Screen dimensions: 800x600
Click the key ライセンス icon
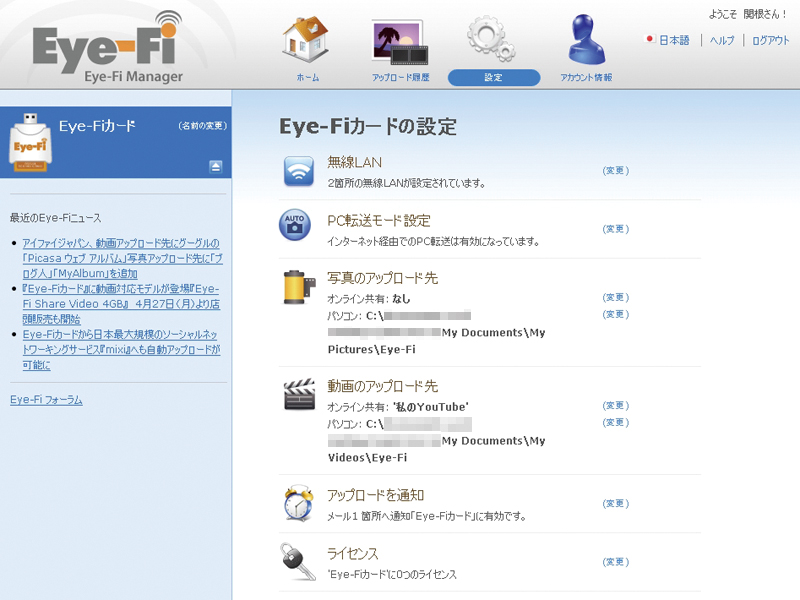pos(298,562)
